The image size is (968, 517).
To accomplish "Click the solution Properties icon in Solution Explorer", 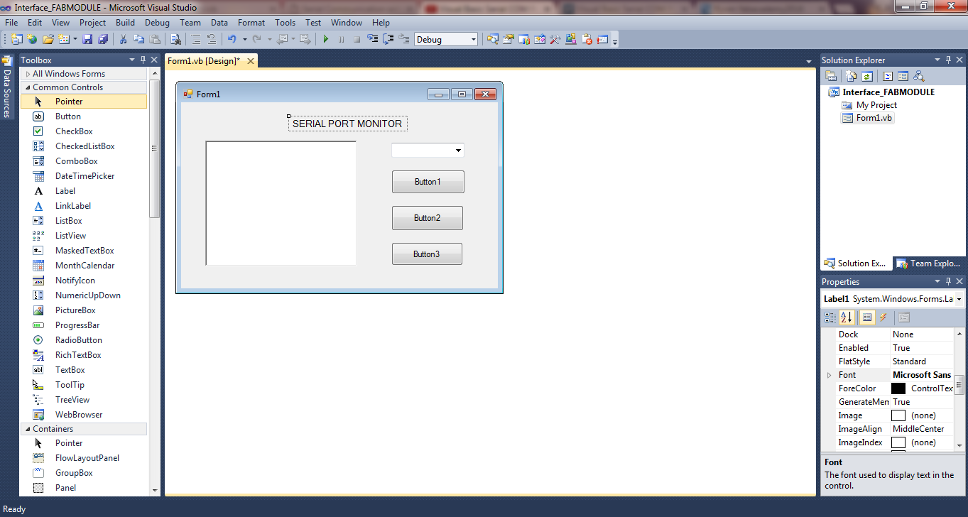I will (x=831, y=76).
